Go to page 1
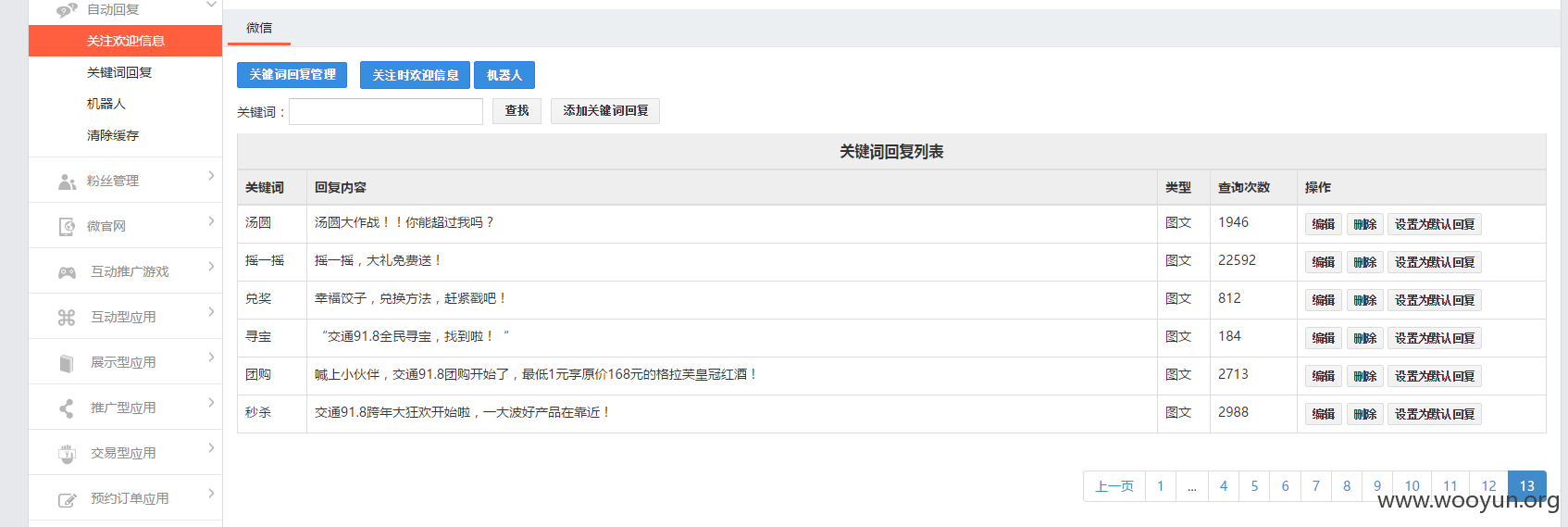This screenshot has width=1568, height=527. pos(1161,486)
